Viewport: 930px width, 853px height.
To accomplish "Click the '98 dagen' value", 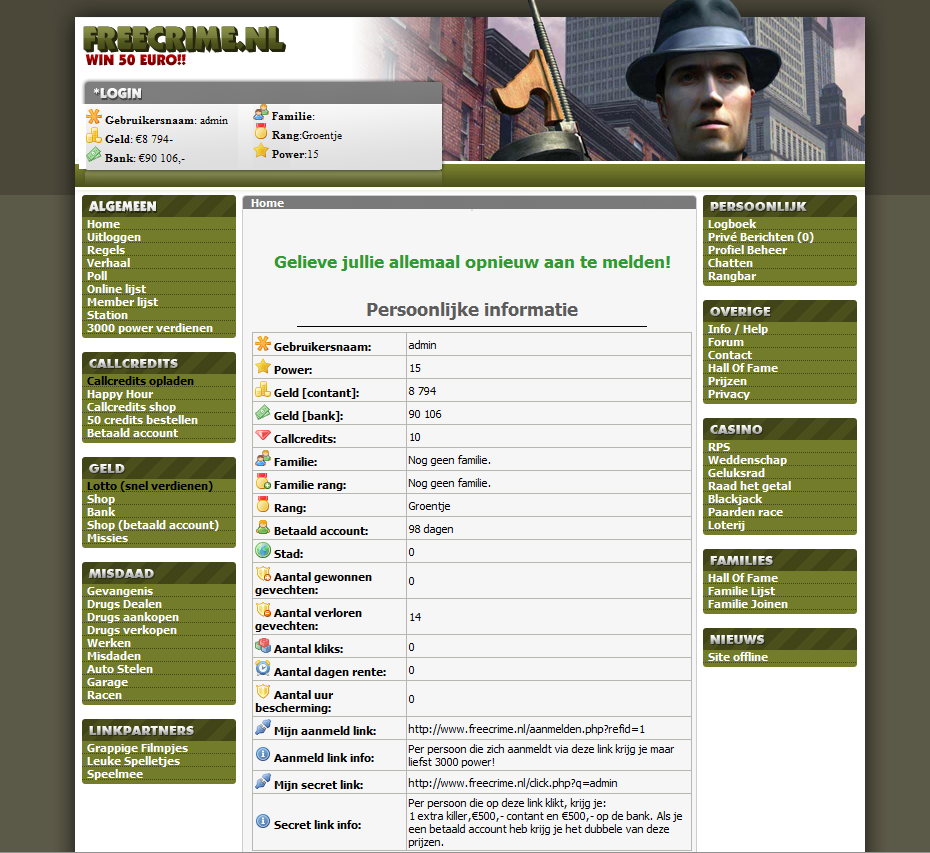I will tap(431, 529).
